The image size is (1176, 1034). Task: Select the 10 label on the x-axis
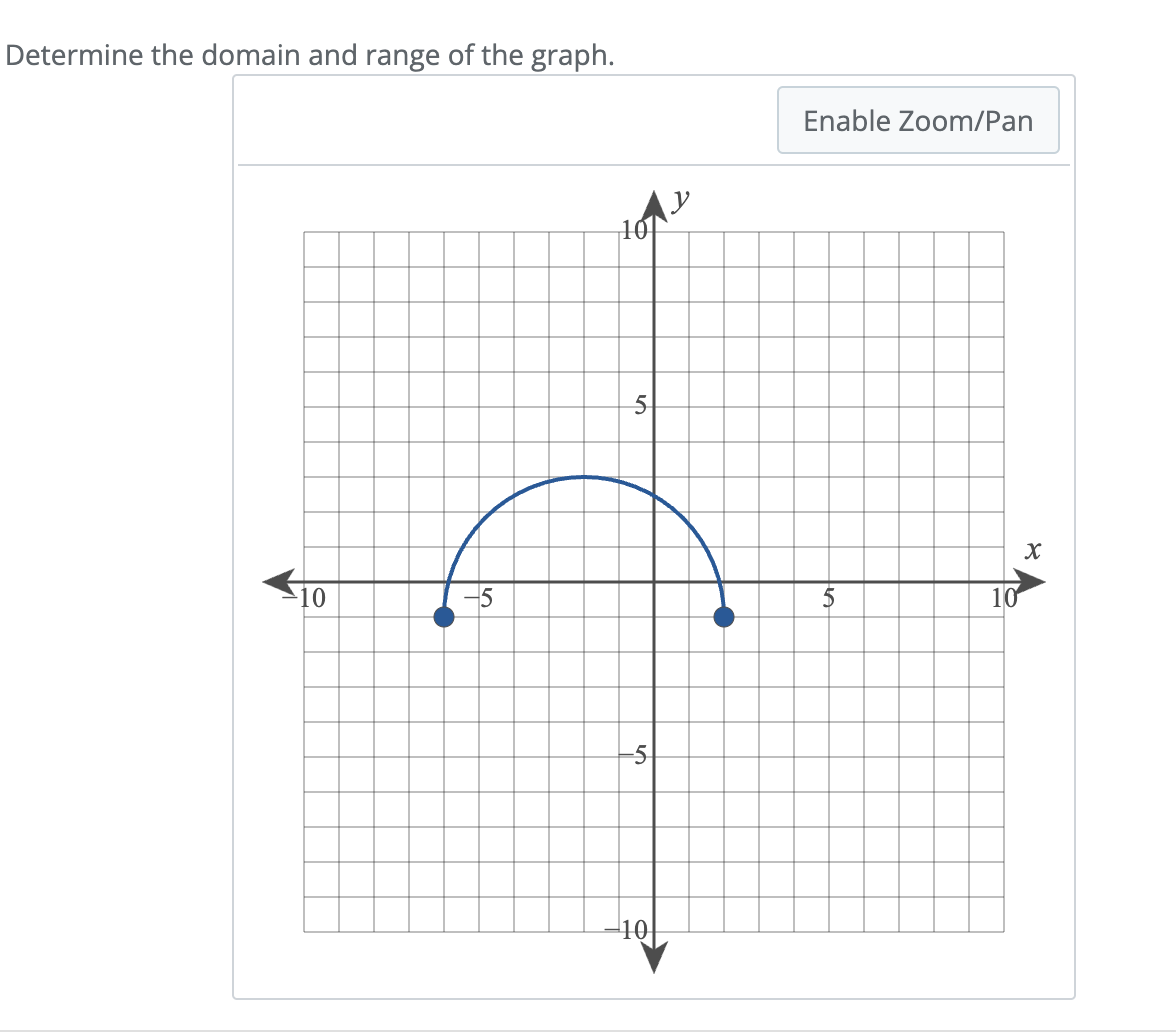pyautogui.click(x=1002, y=598)
